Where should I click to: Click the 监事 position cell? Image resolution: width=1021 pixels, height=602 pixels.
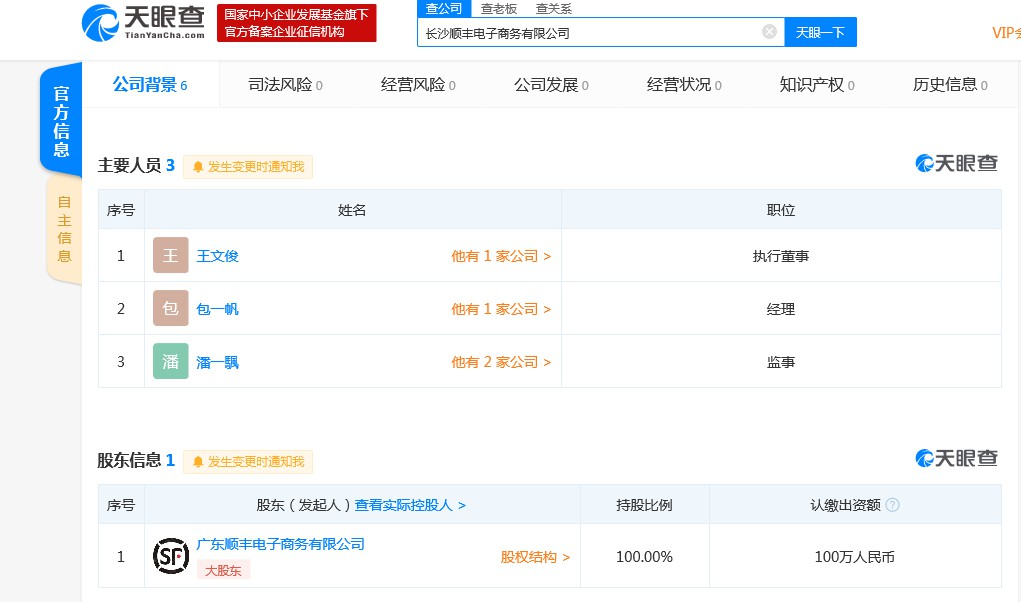[x=781, y=362]
